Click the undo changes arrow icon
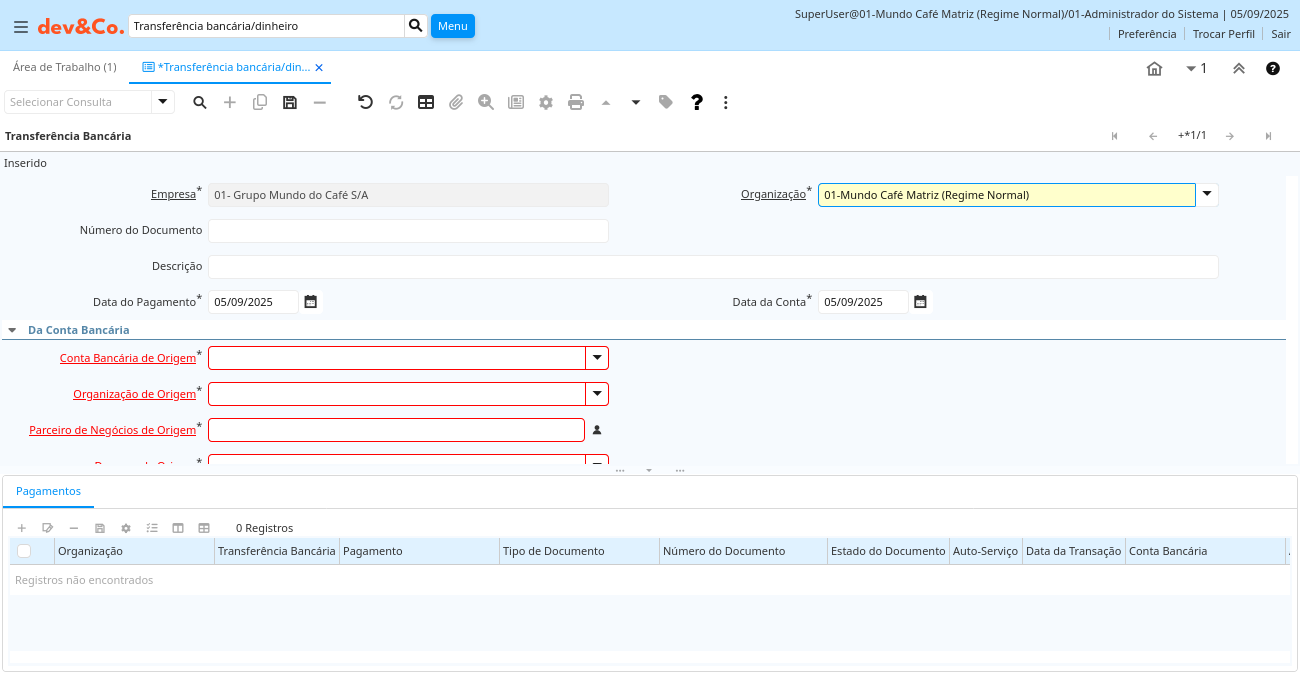This screenshot has width=1300, height=674. 365,102
